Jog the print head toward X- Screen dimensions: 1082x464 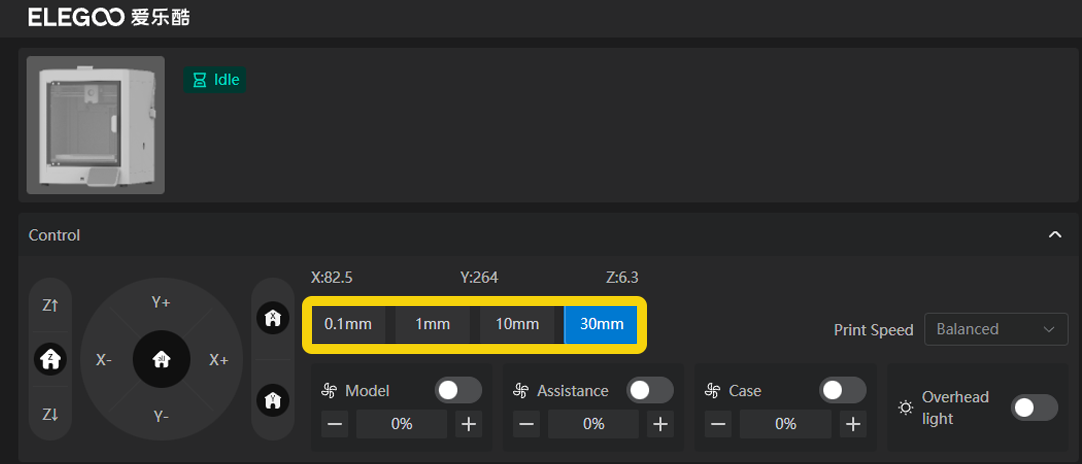104,360
